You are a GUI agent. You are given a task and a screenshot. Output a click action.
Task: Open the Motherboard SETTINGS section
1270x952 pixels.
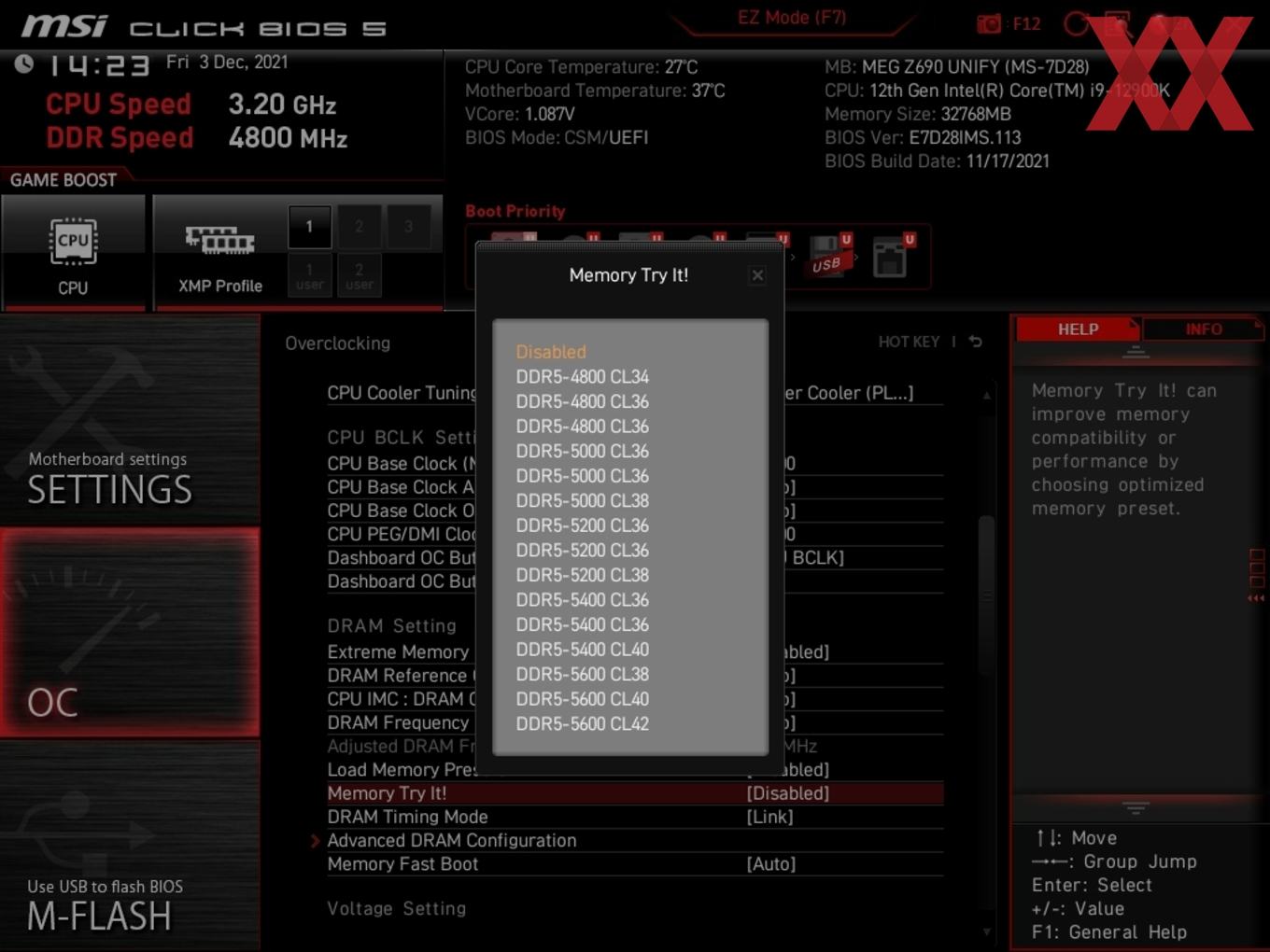click(130, 420)
